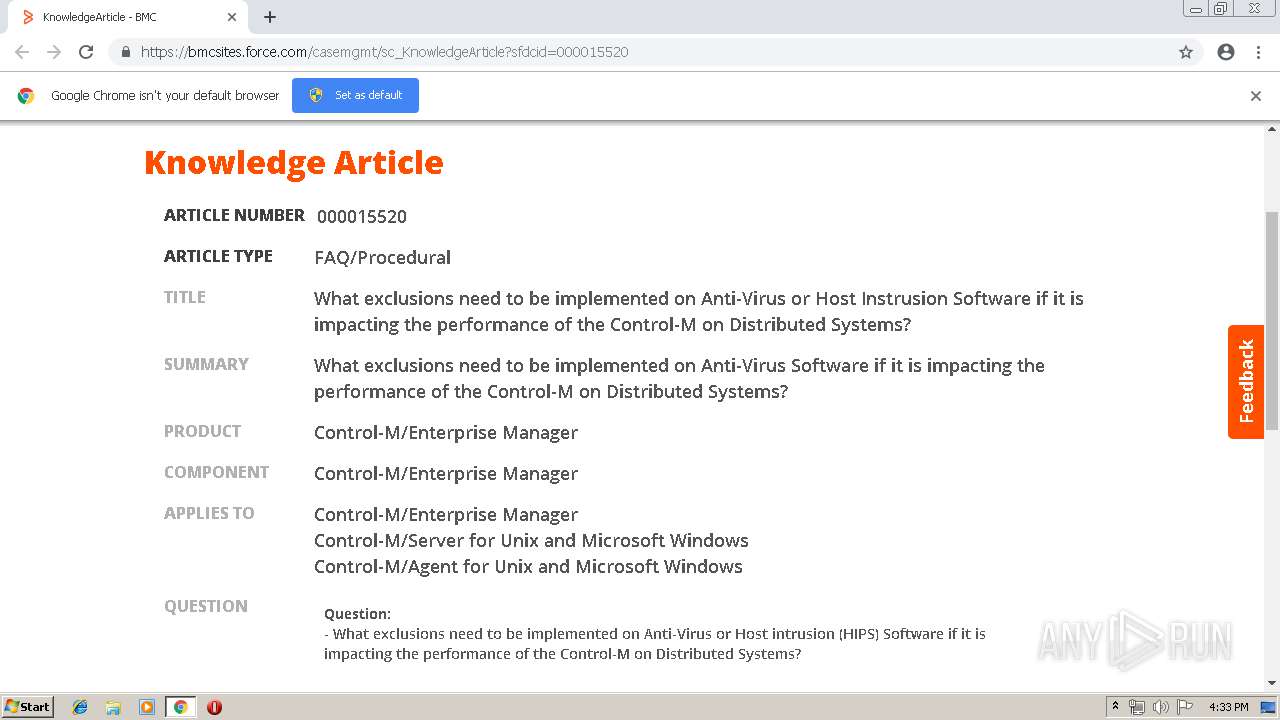This screenshot has width=1280, height=720.
Task: Open a new browser tab
Action: point(270,17)
